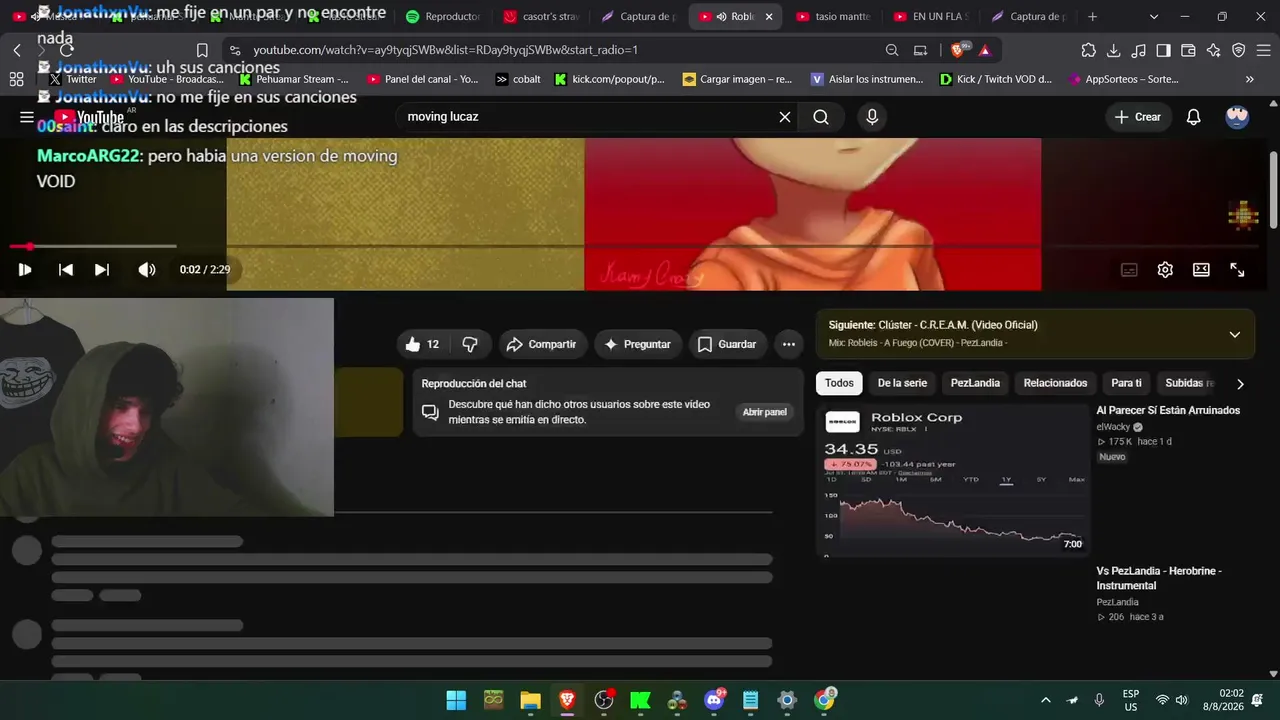This screenshot has width=1280, height=720.
Task: Select the Para ti filter chip
Action: point(1126,383)
